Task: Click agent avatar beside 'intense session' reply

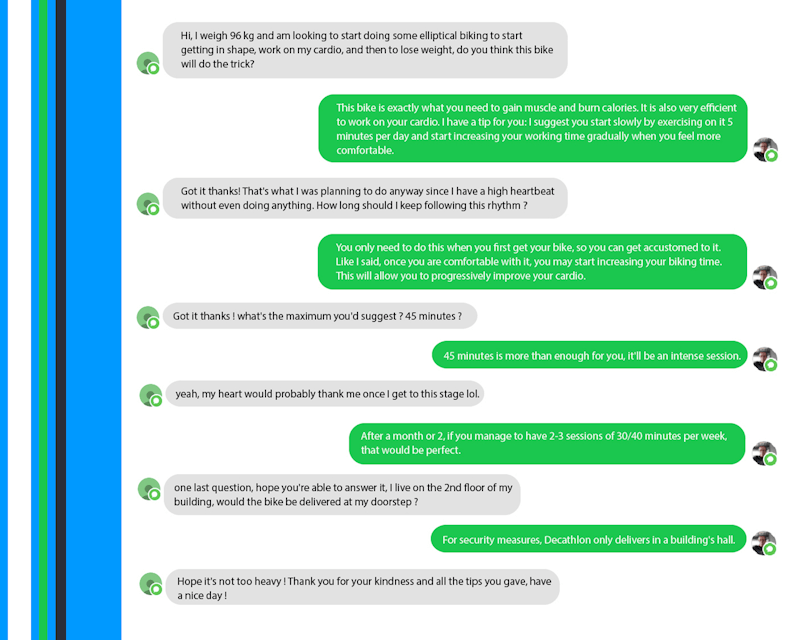Action: (765, 359)
